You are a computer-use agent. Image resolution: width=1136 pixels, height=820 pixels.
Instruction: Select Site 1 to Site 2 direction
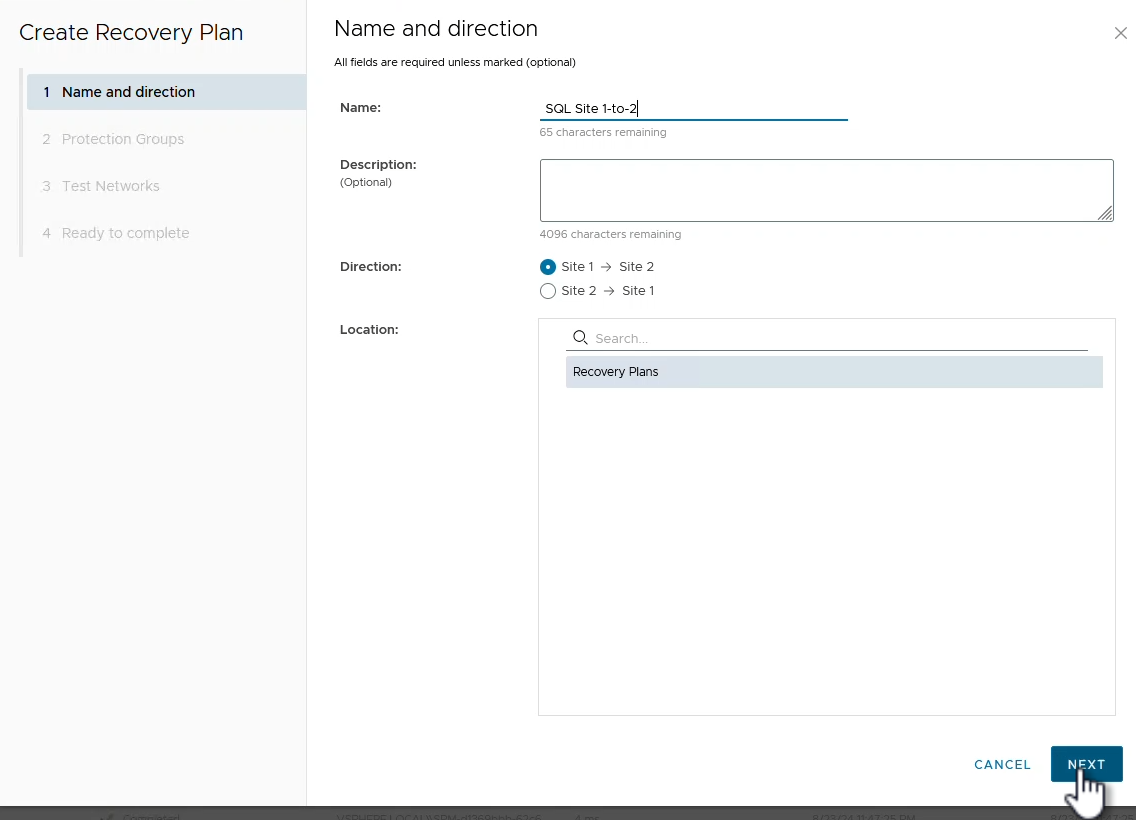pos(548,267)
